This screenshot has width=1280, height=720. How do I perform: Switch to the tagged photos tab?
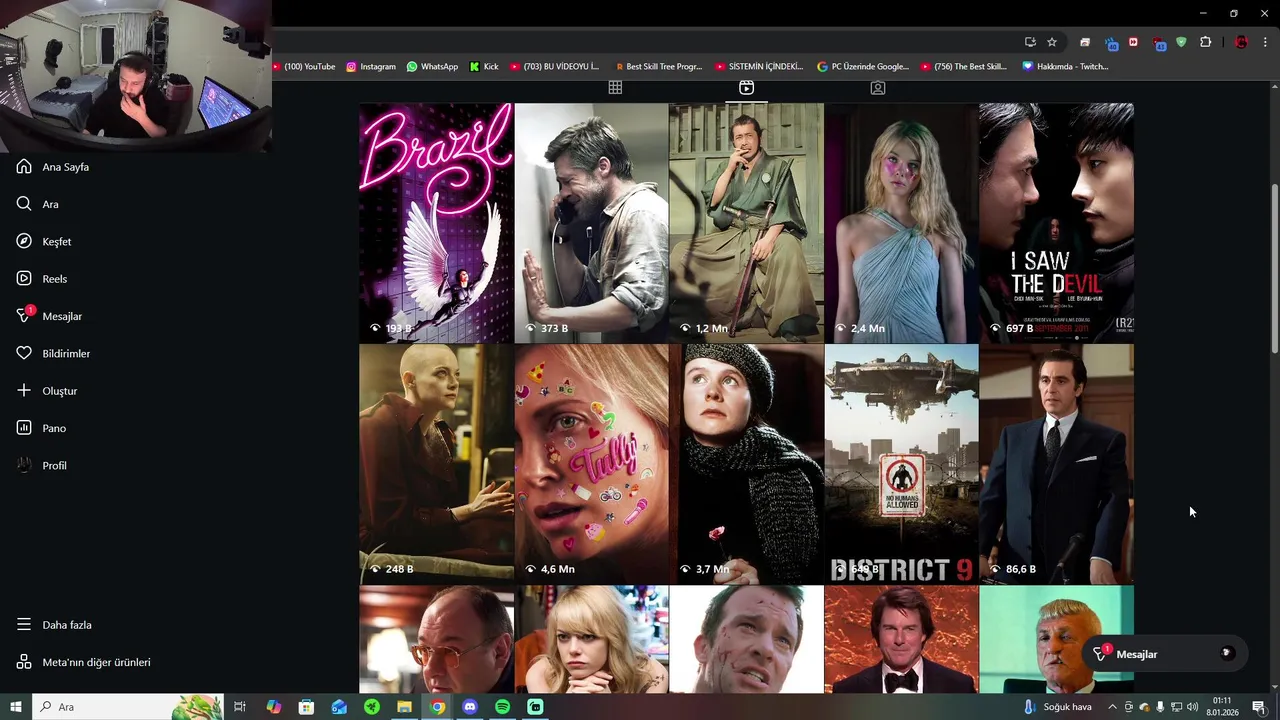[x=877, y=88]
